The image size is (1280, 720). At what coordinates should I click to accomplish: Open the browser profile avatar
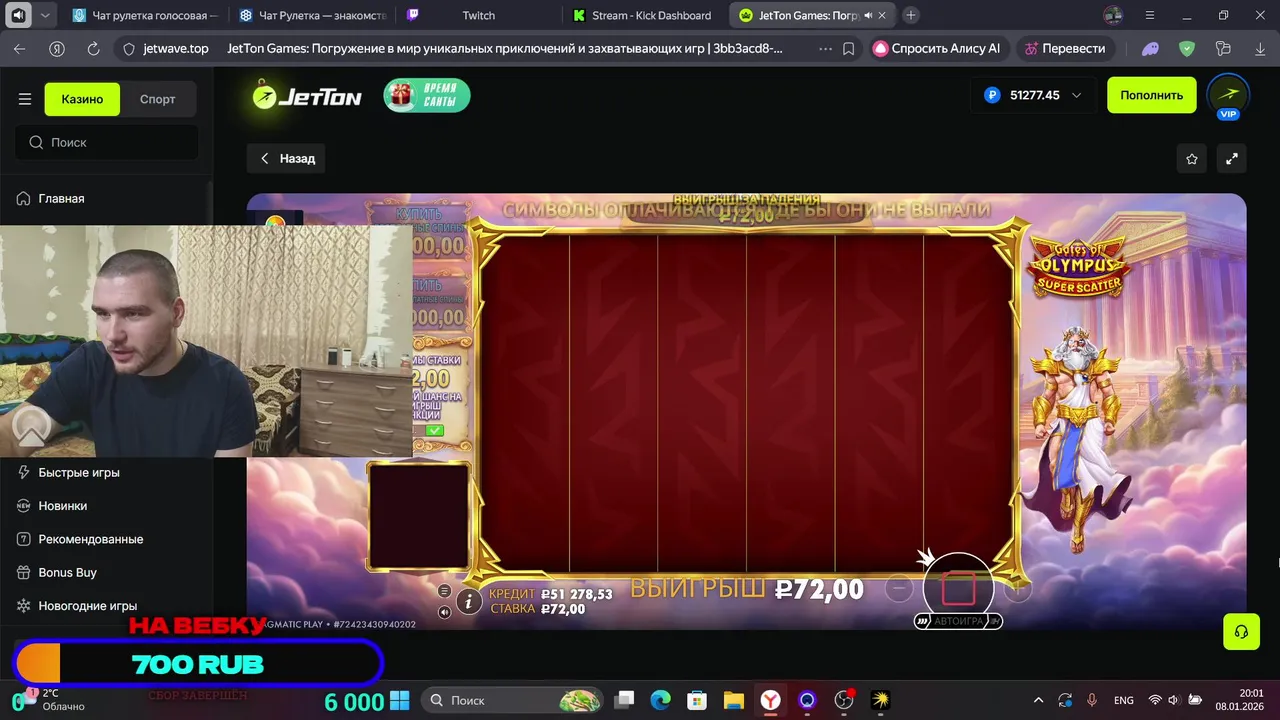click(1113, 15)
